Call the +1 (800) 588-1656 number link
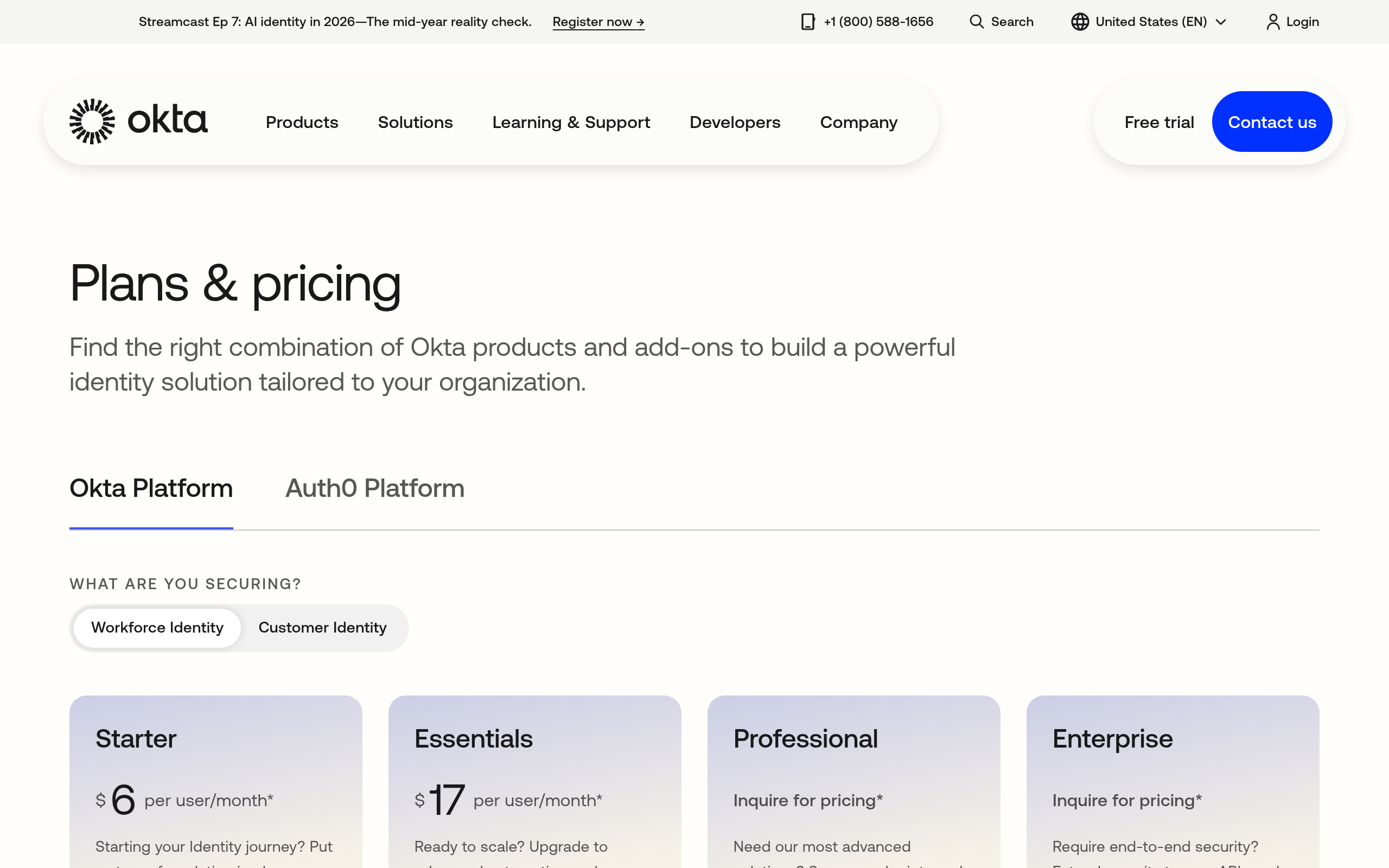 pos(878,22)
